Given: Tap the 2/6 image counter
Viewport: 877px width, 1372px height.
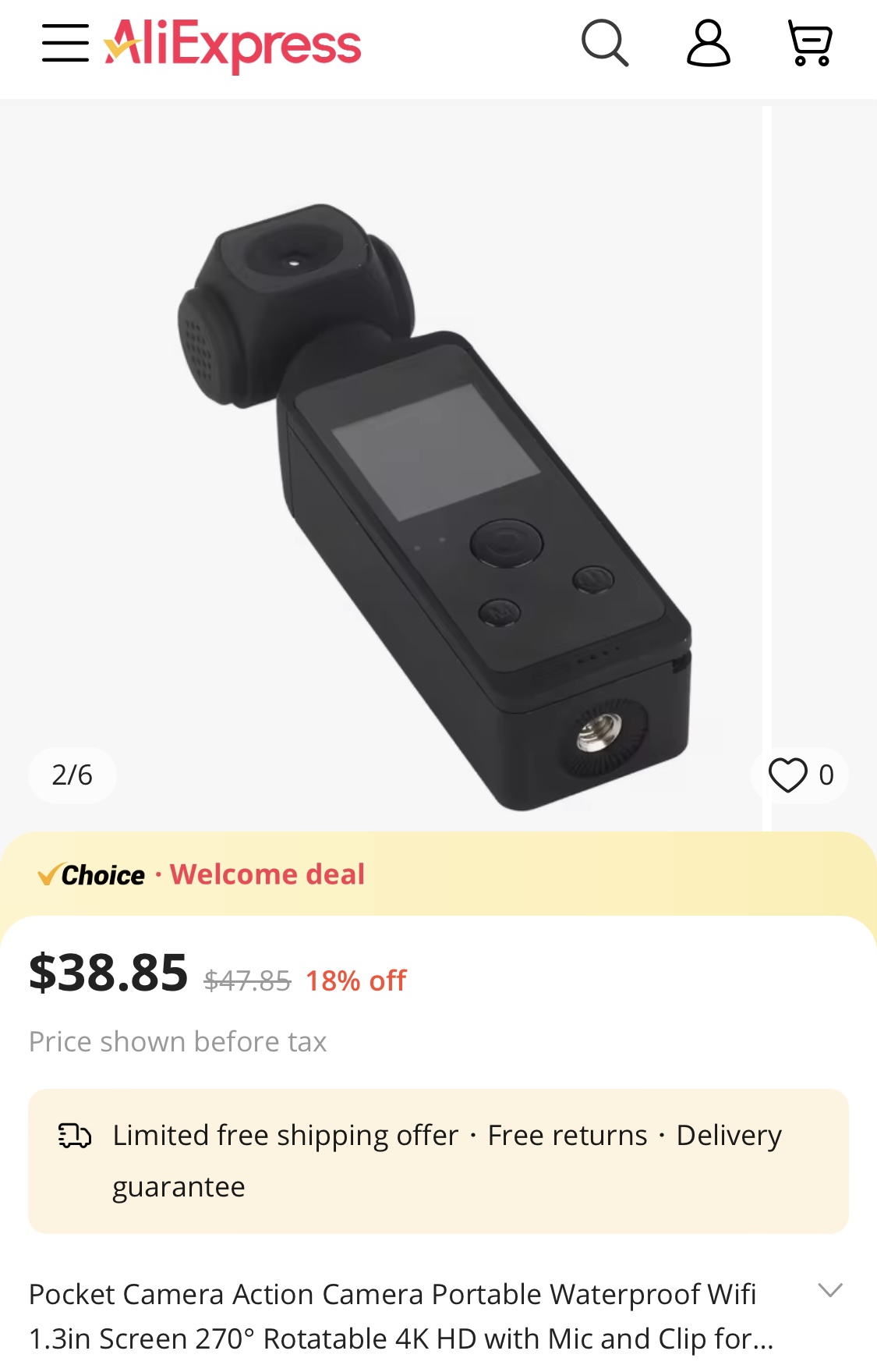Looking at the screenshot, I should click(72, 775).
